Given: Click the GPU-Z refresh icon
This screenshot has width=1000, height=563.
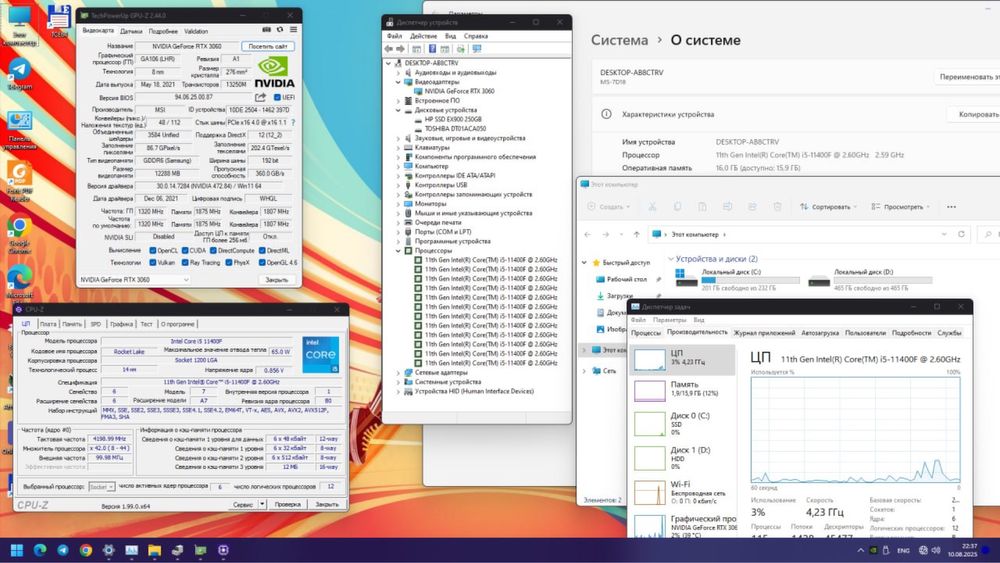Looking at the screenshot, I should coord(279,29).
